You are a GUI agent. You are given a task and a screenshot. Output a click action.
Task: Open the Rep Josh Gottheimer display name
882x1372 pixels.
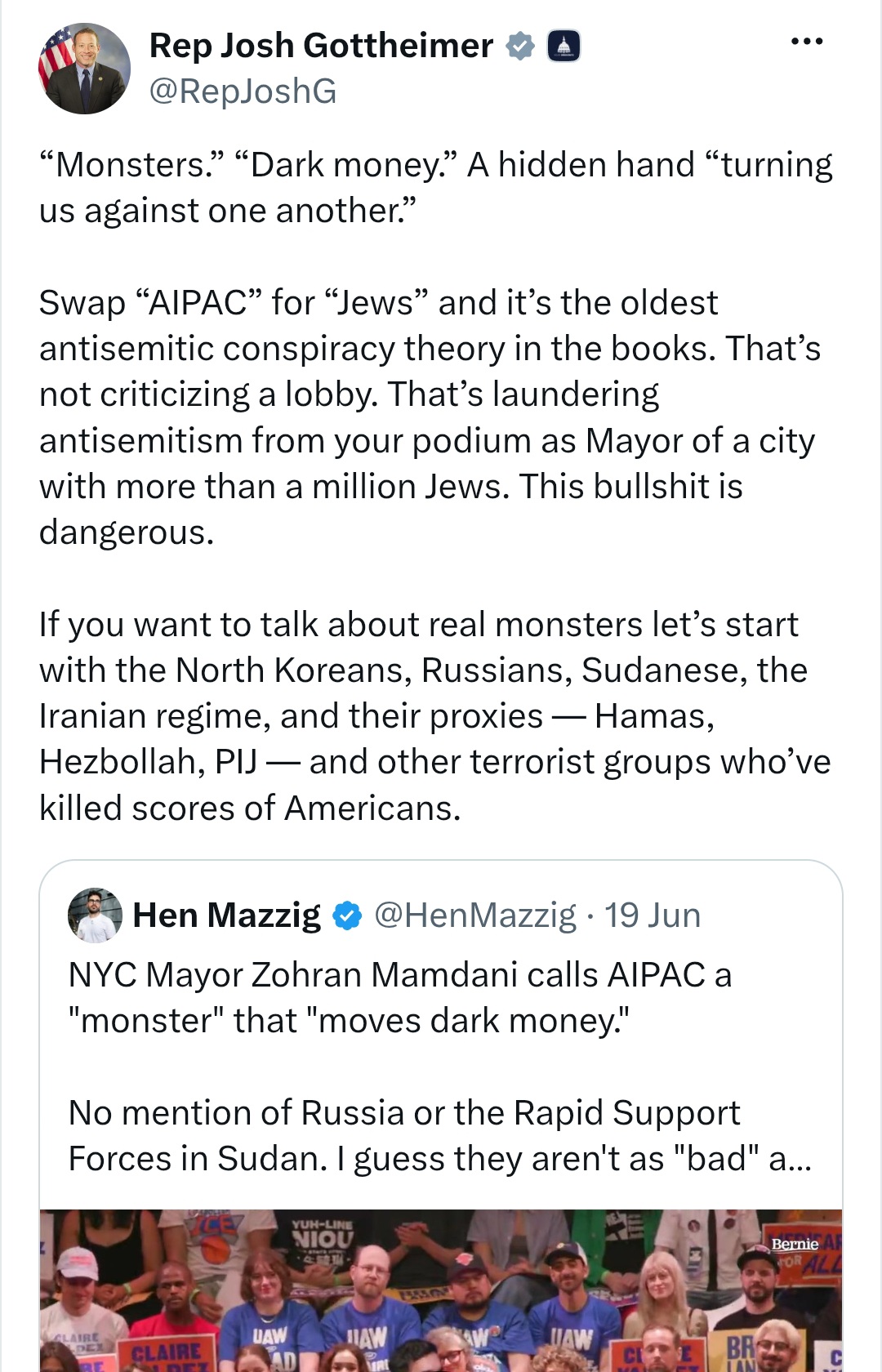click(321, 46)
